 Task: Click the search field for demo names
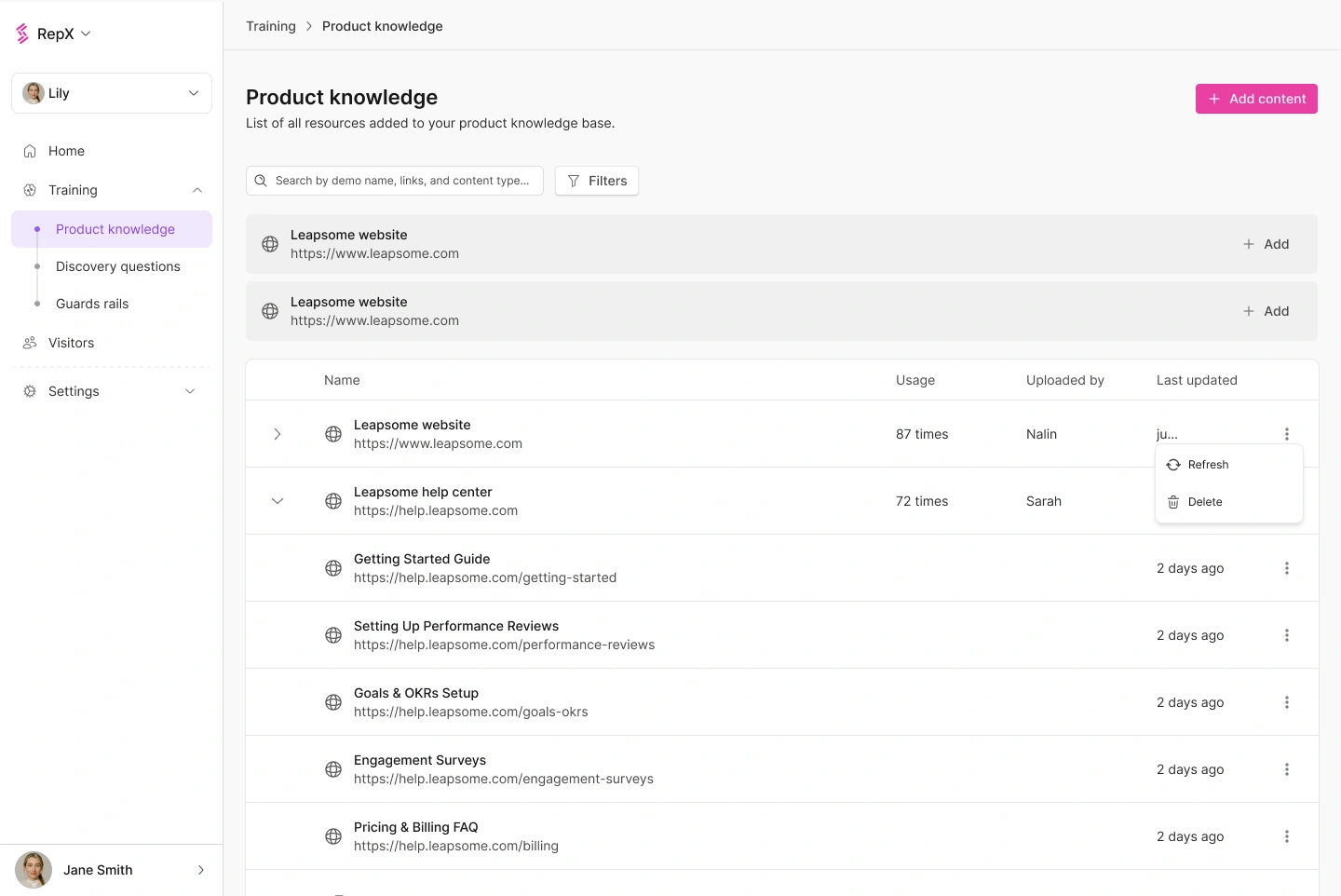(x=395, y=181)
